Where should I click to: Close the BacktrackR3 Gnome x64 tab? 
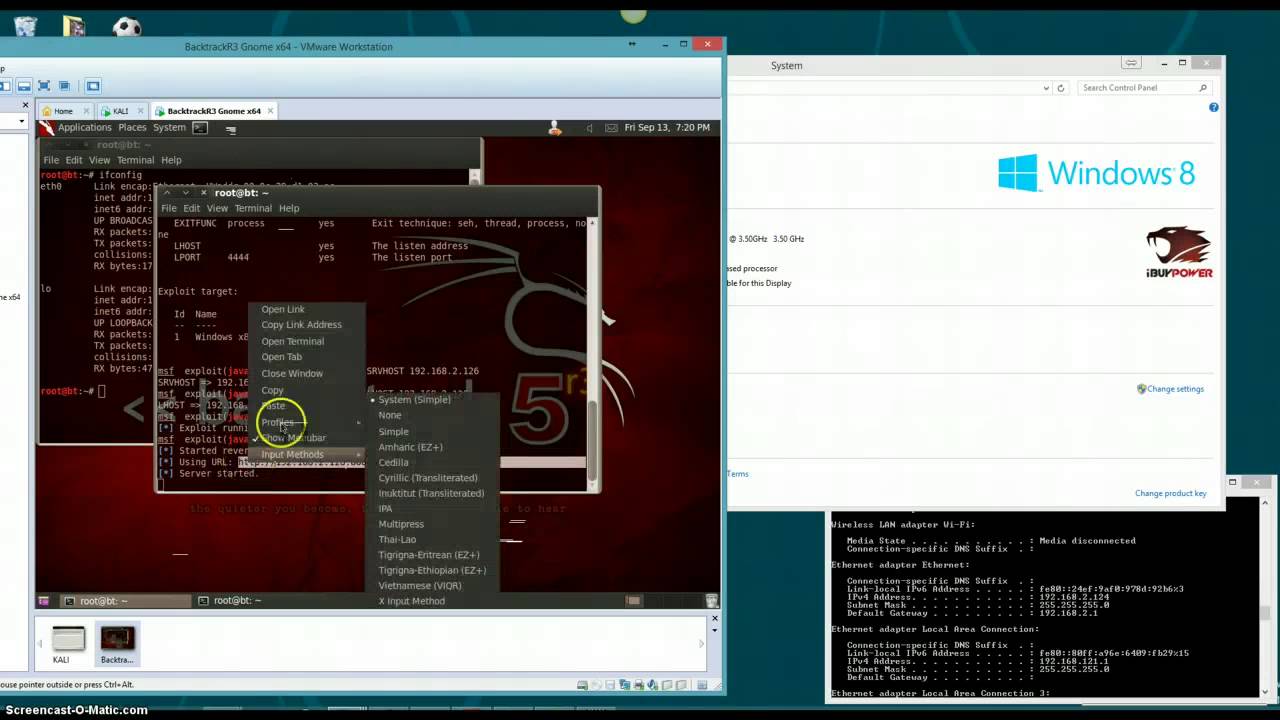pyautogui.click(x=271, y=111)
